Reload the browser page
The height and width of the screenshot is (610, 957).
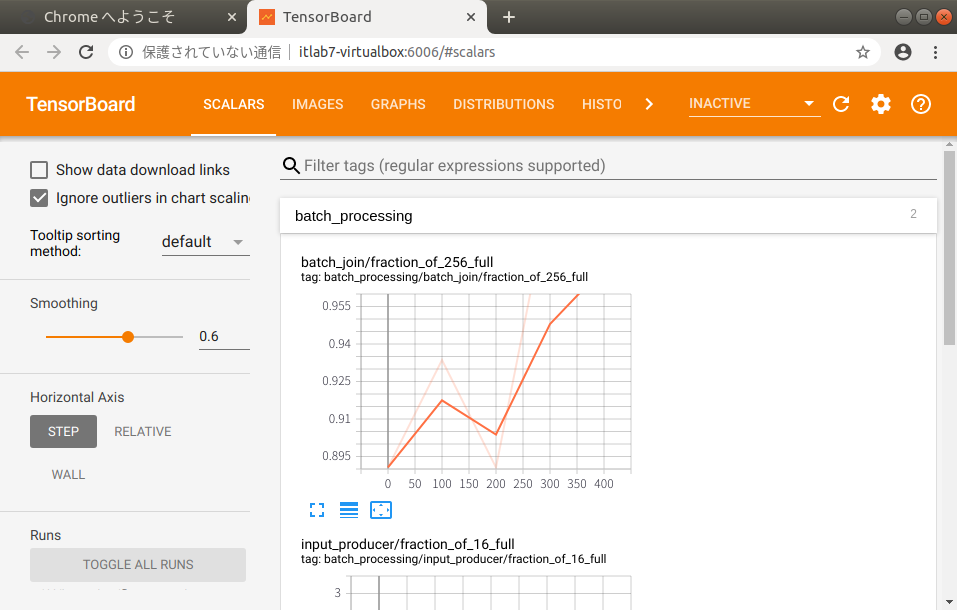[x=86, y=52]
